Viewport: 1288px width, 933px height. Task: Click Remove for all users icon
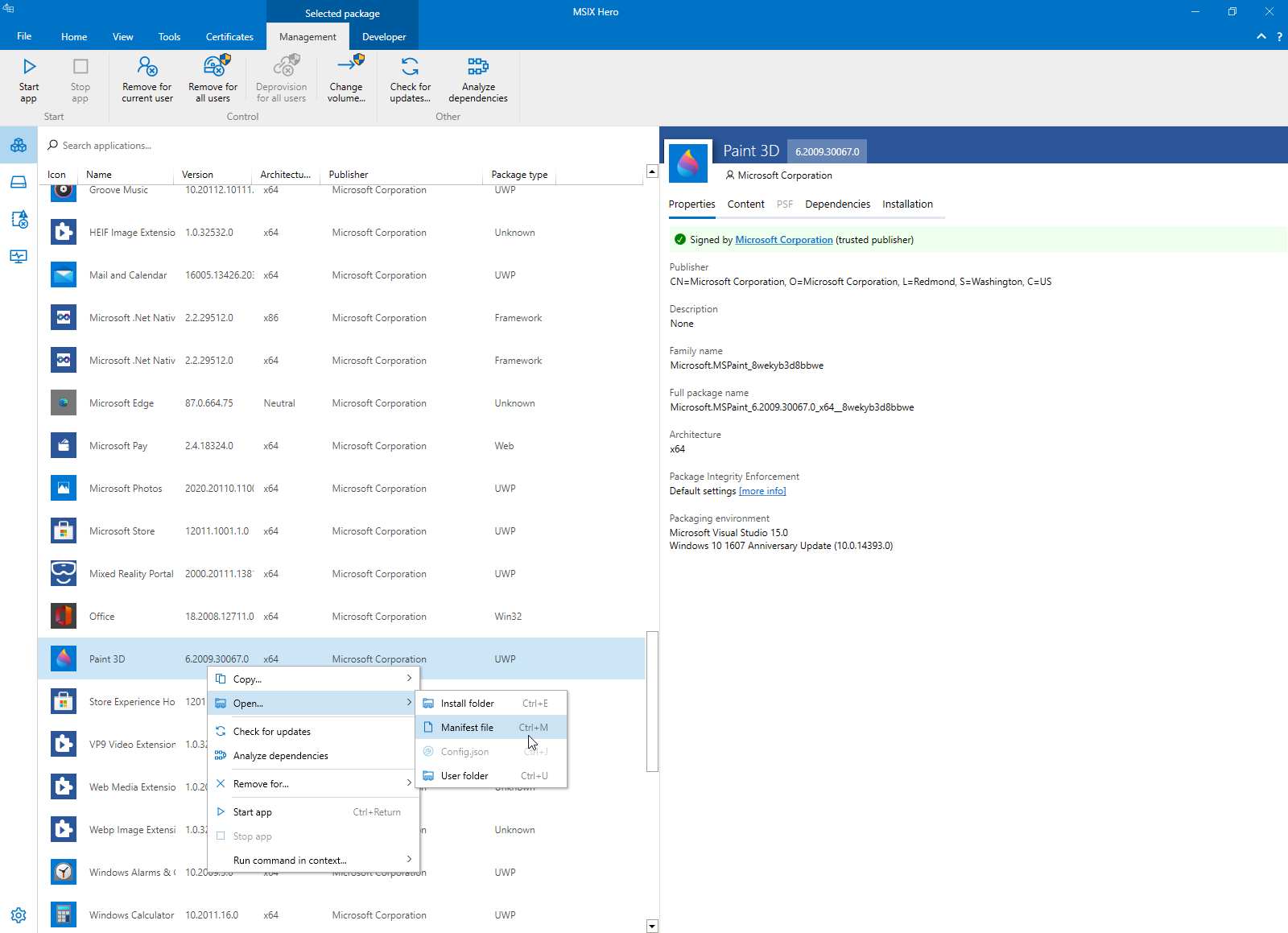click(217, 64)
